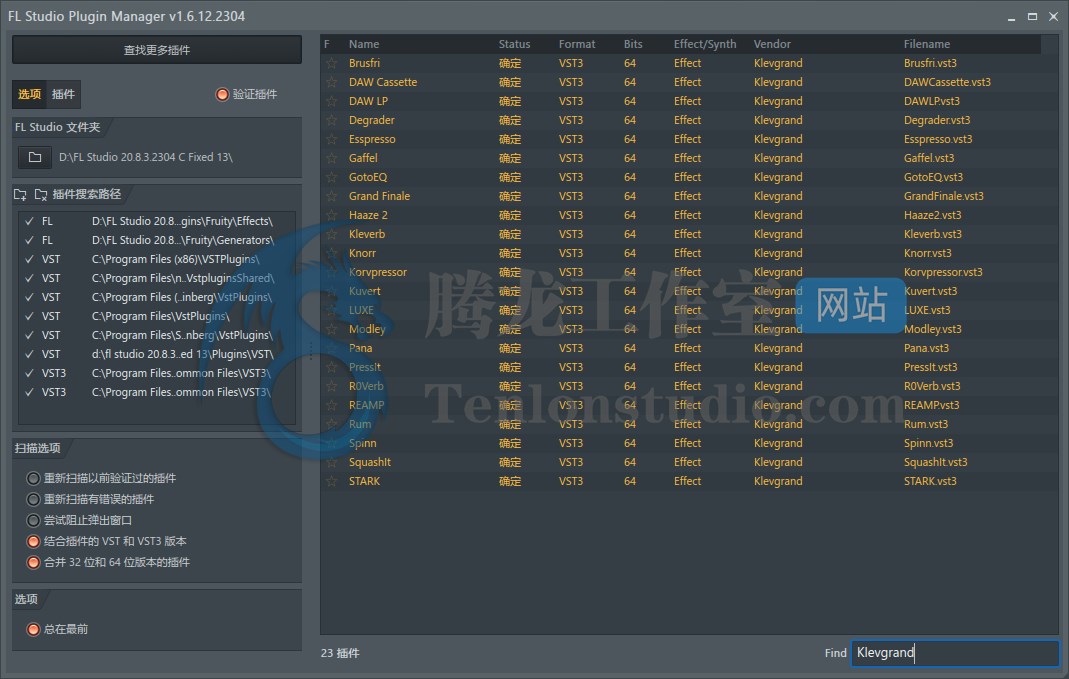
Task: Sort plugins by Status column
Action: tap(514, 44)
